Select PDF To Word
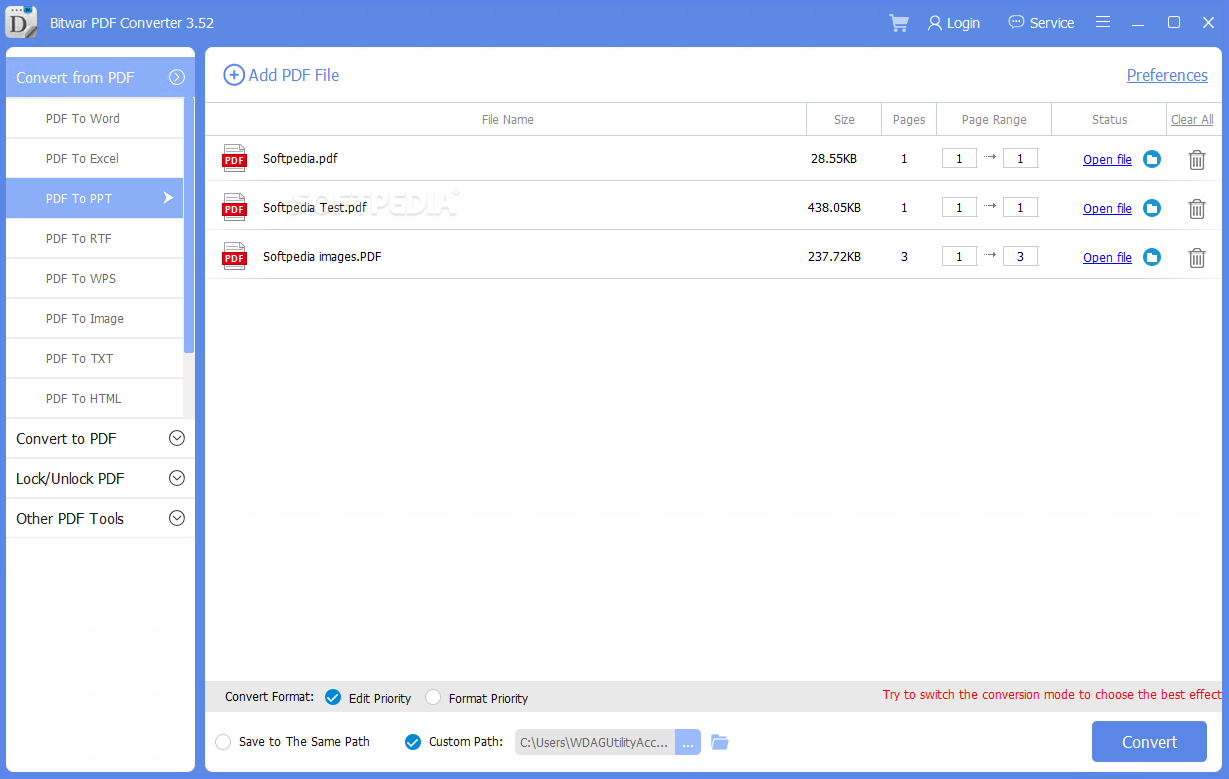1229x779 pixels. [94, 118]
